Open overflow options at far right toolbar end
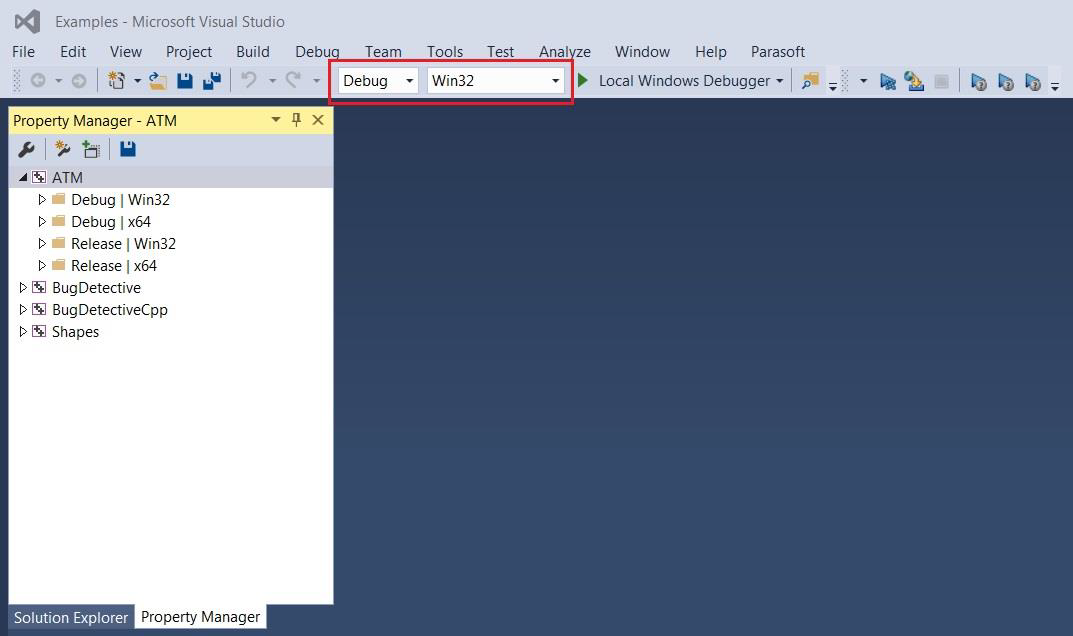This screenshot has width=1073, height=636. (x=1055, y=86)
